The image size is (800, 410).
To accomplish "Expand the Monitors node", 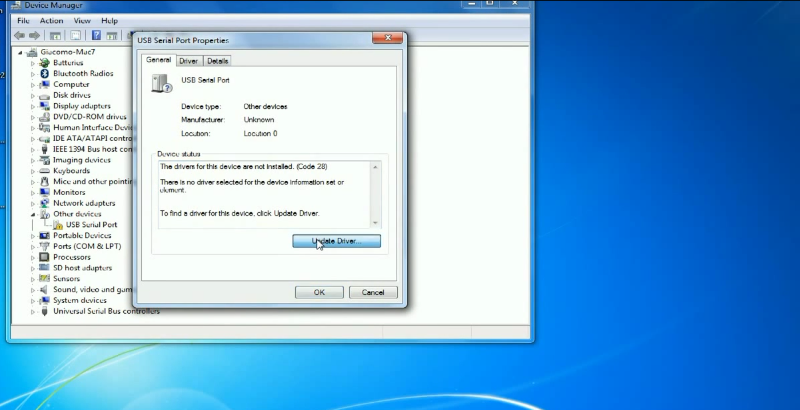I will (33, 192).
